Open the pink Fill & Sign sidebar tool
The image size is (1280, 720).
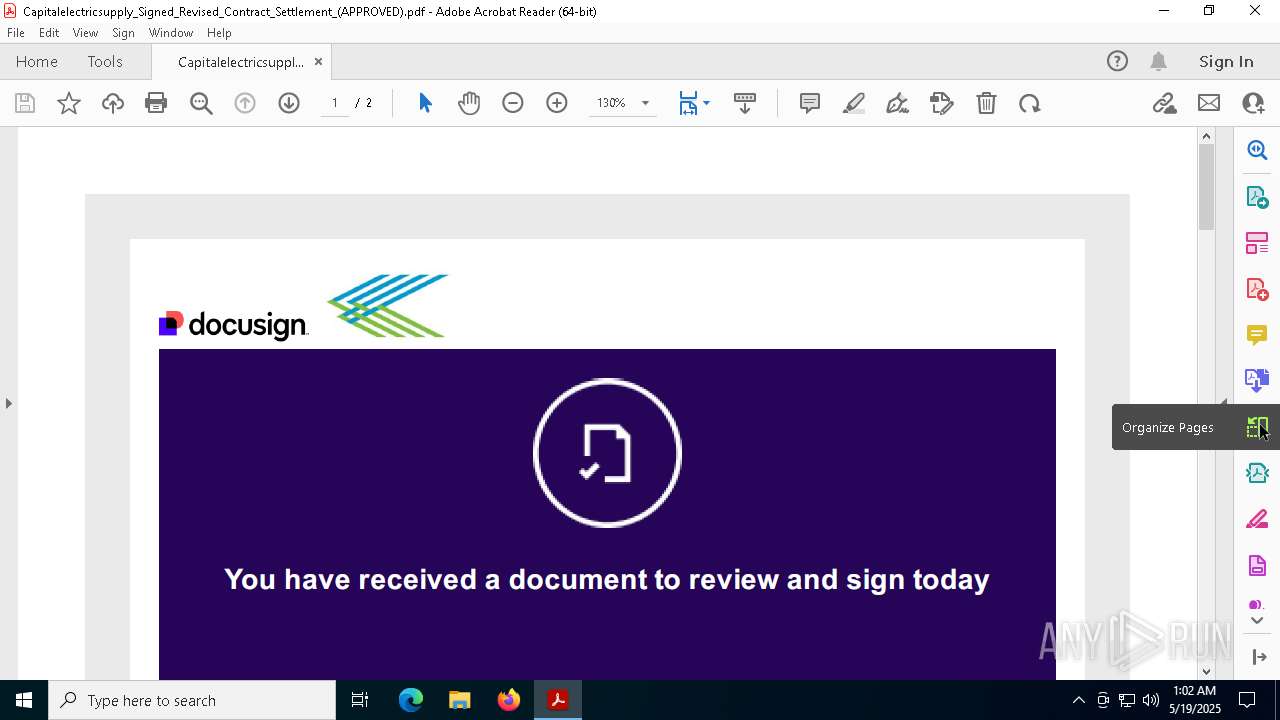pos(1257,519)
